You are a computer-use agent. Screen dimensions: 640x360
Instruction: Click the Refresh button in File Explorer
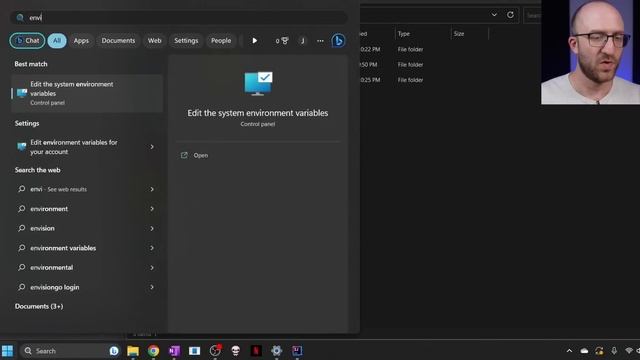[510, 15]
